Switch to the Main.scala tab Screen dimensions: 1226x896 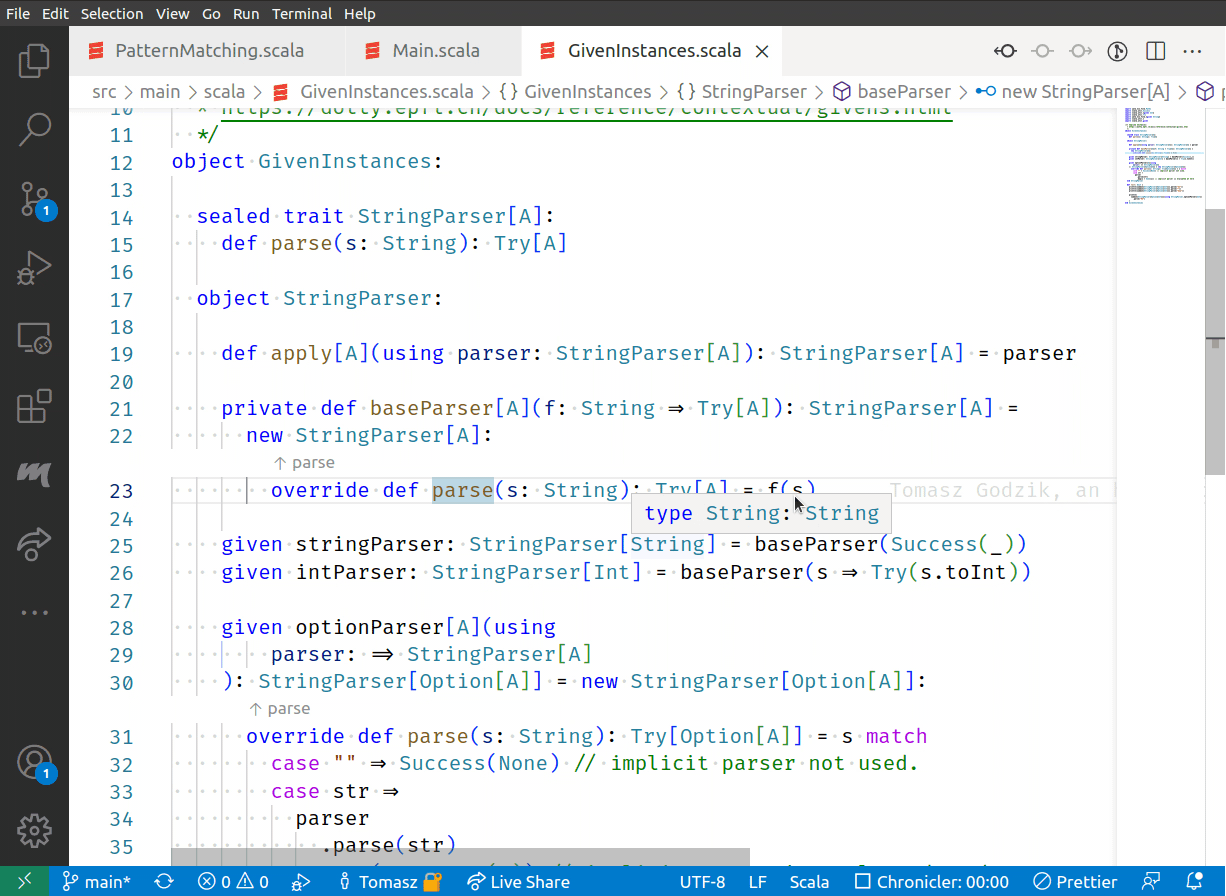tap(432, 51)
